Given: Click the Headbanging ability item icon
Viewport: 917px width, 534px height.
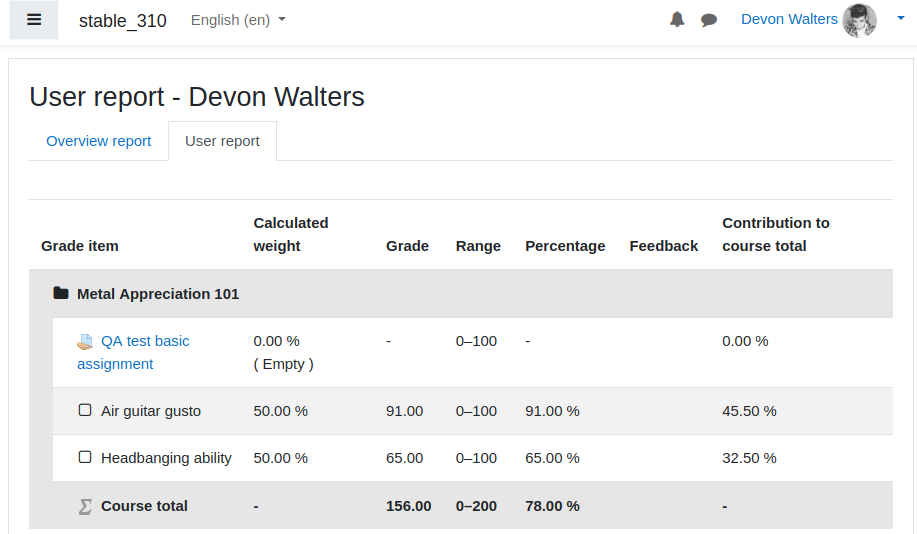Looking at the screenshot, I should pos(85,457).
